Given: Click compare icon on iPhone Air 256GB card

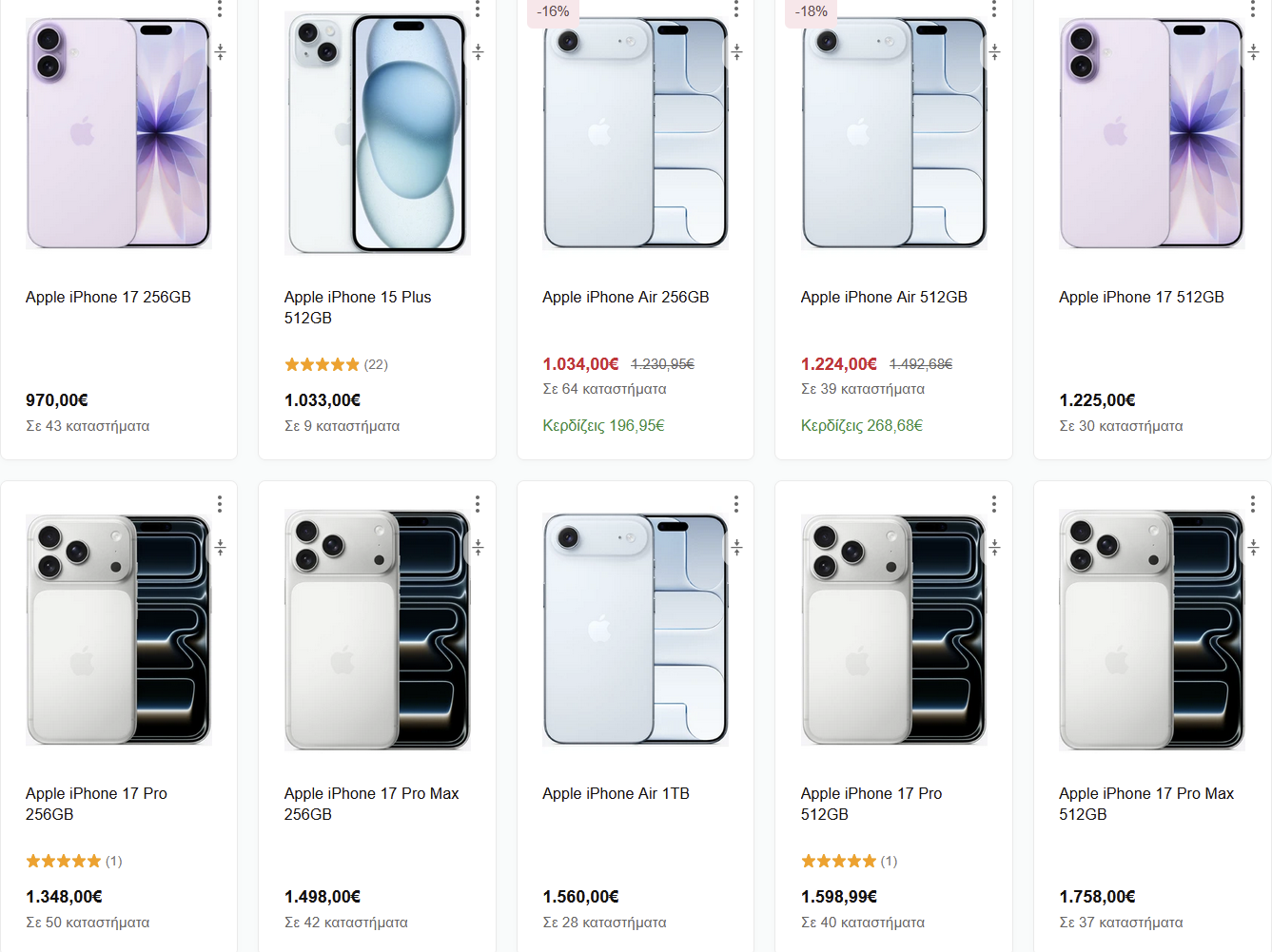Looking at the screenshot, I should [x=736, y=52].
